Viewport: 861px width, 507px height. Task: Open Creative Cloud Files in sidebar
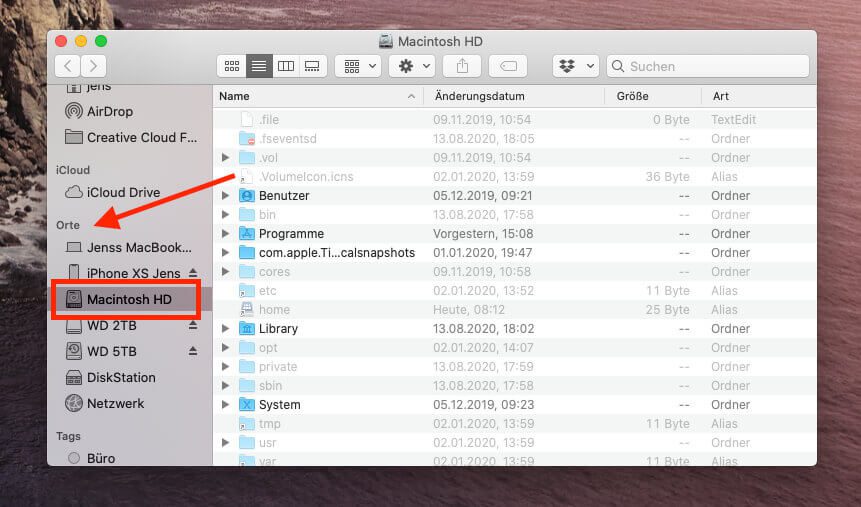click(131, 137)
